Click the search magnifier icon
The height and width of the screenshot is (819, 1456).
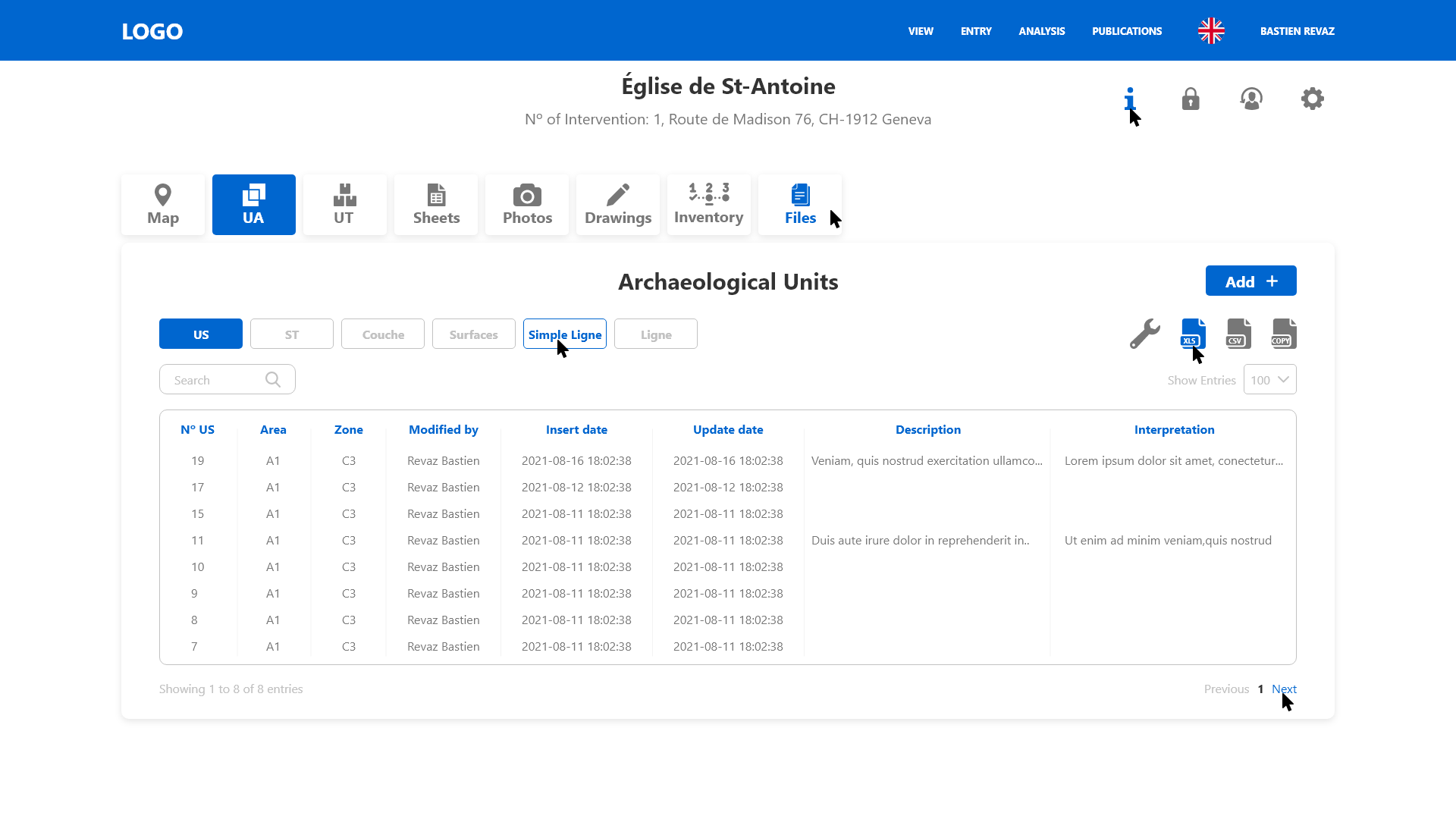273,380
